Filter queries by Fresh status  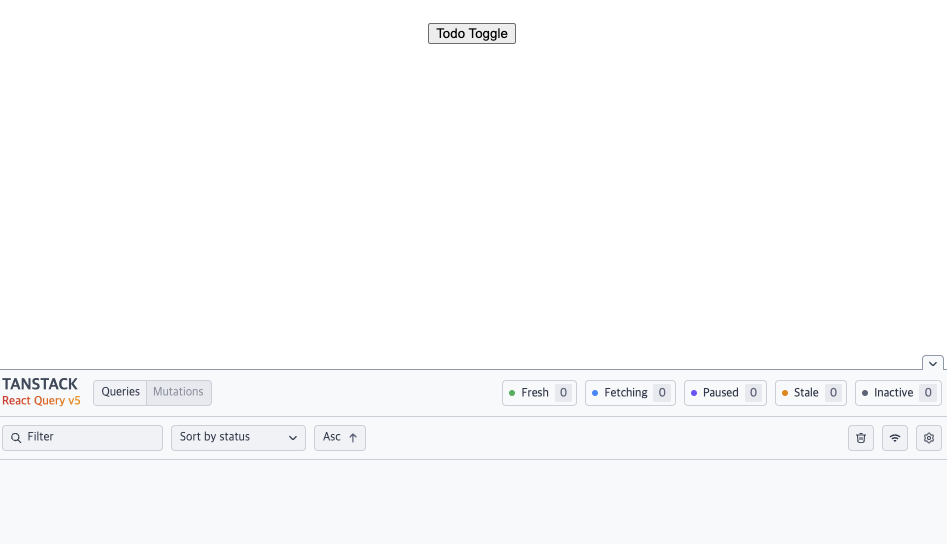[x=539, y=393]
